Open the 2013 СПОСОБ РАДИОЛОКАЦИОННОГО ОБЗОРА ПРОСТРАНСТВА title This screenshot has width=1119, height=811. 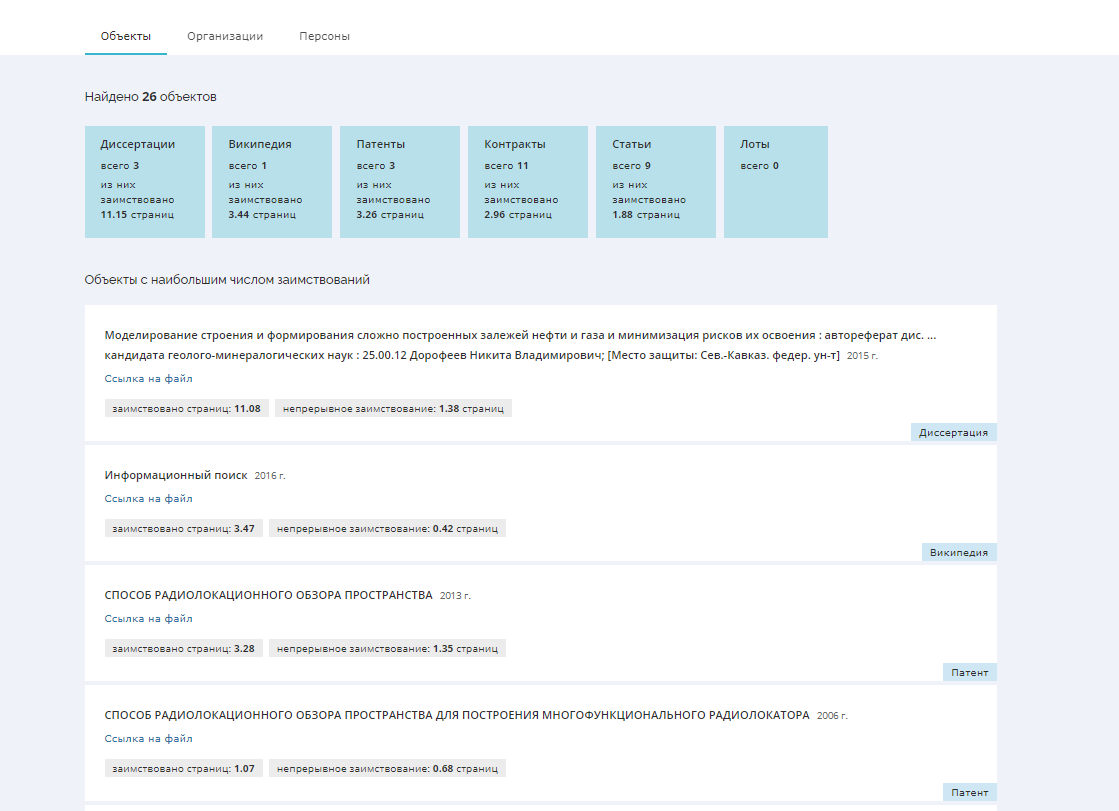[268, 595]
